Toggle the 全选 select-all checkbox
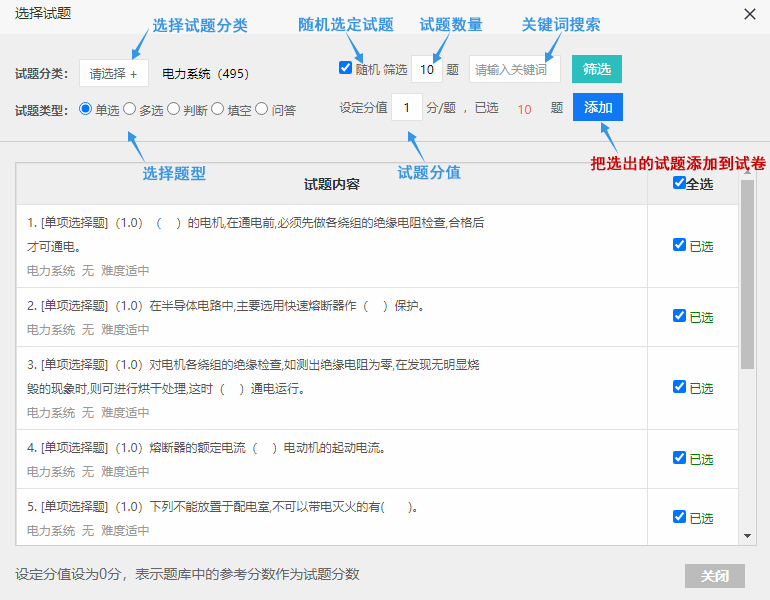 tap(679, 183)
